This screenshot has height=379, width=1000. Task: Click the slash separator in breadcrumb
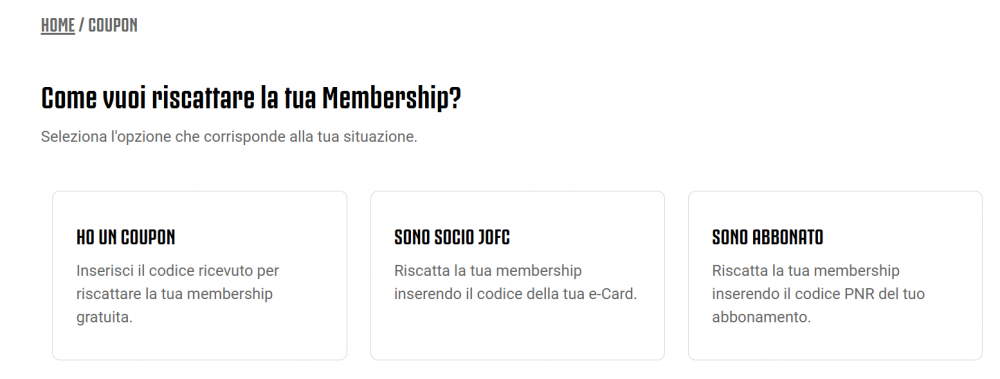[x=82, y=26]
